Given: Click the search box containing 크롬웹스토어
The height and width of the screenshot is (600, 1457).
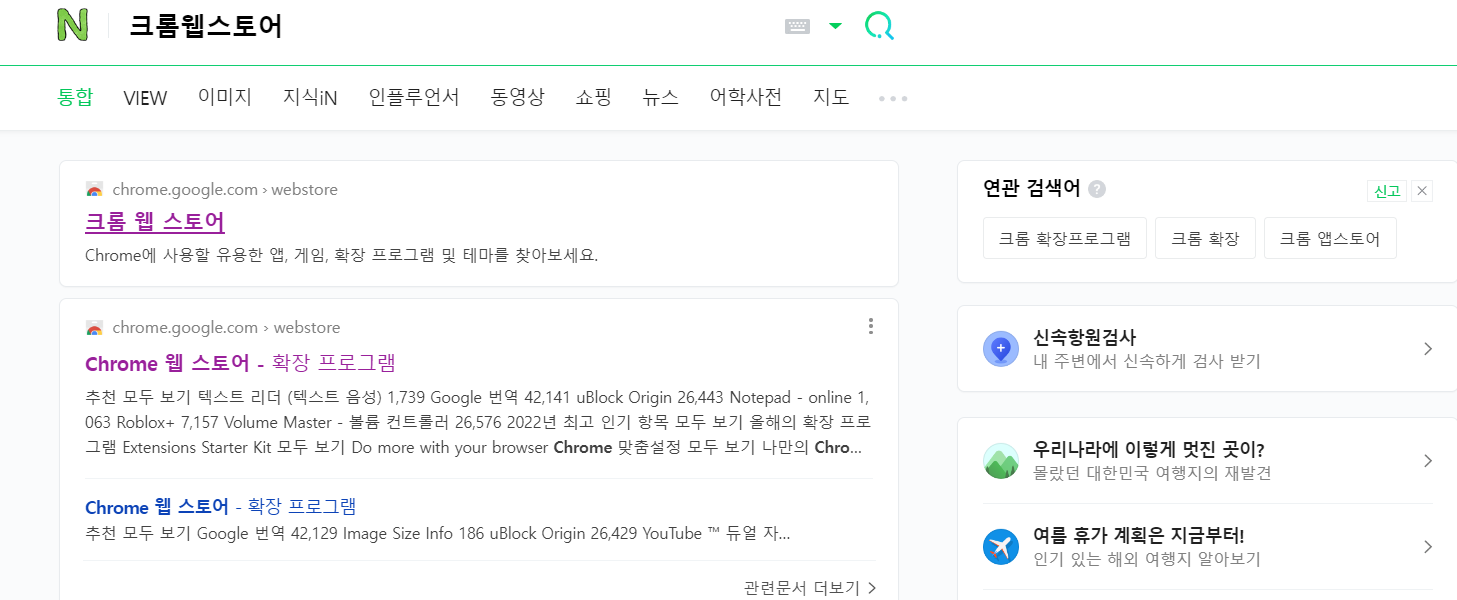Looking at the screenshot, I should tap(450, 26).
